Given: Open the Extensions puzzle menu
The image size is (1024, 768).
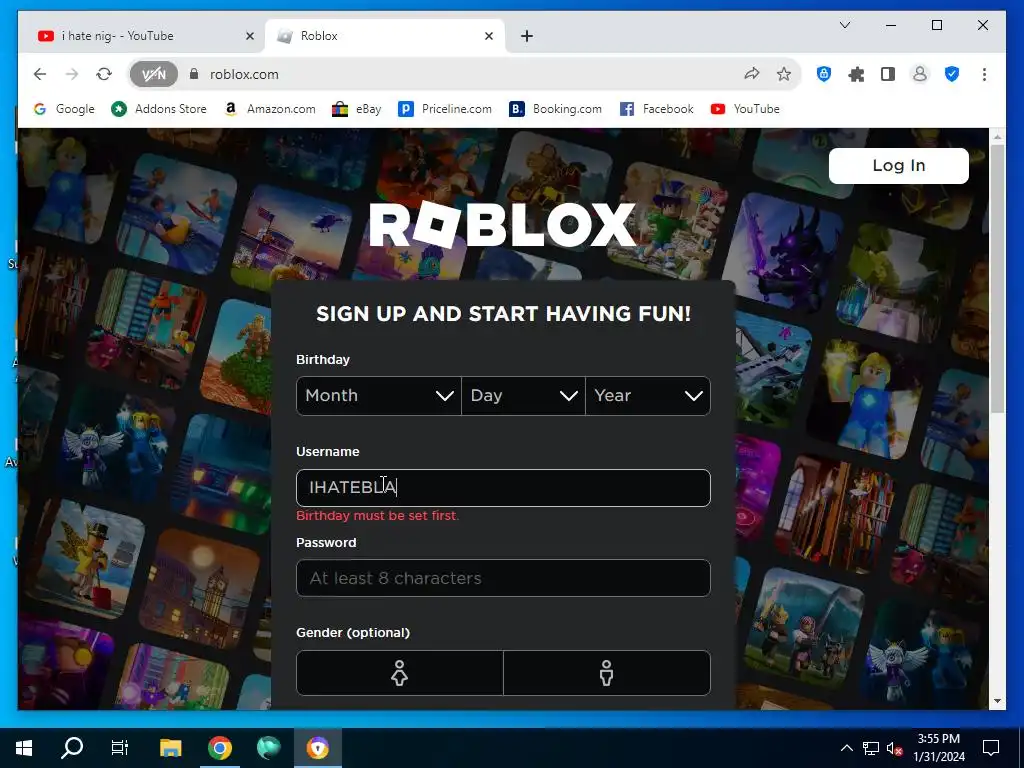Looking at the screenshot, I should pos(856,74).
